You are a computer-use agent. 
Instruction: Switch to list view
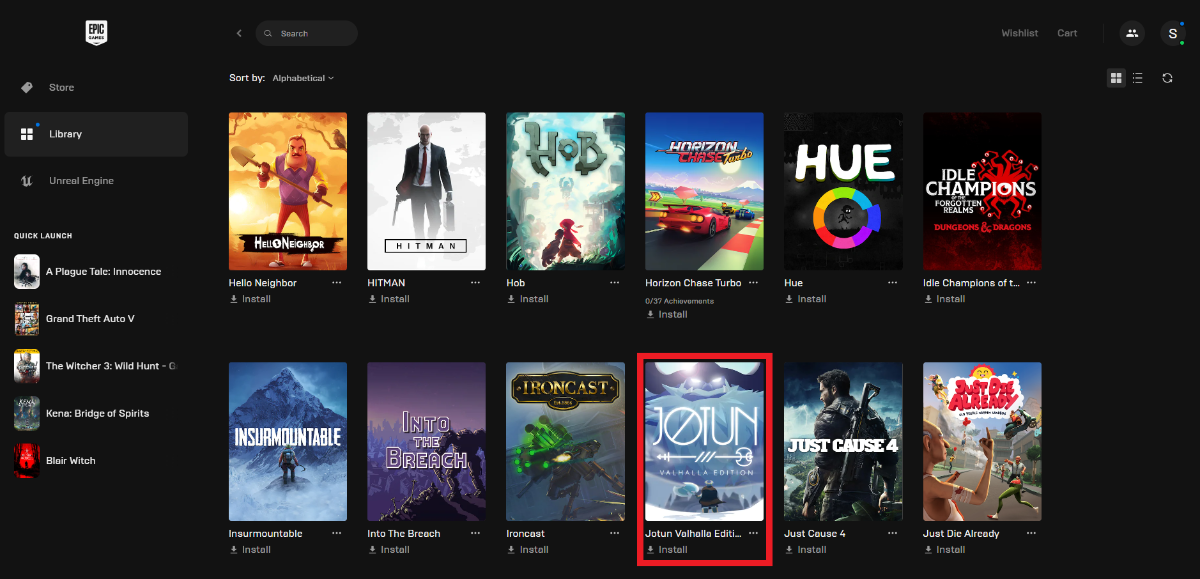coord(1137,78)
